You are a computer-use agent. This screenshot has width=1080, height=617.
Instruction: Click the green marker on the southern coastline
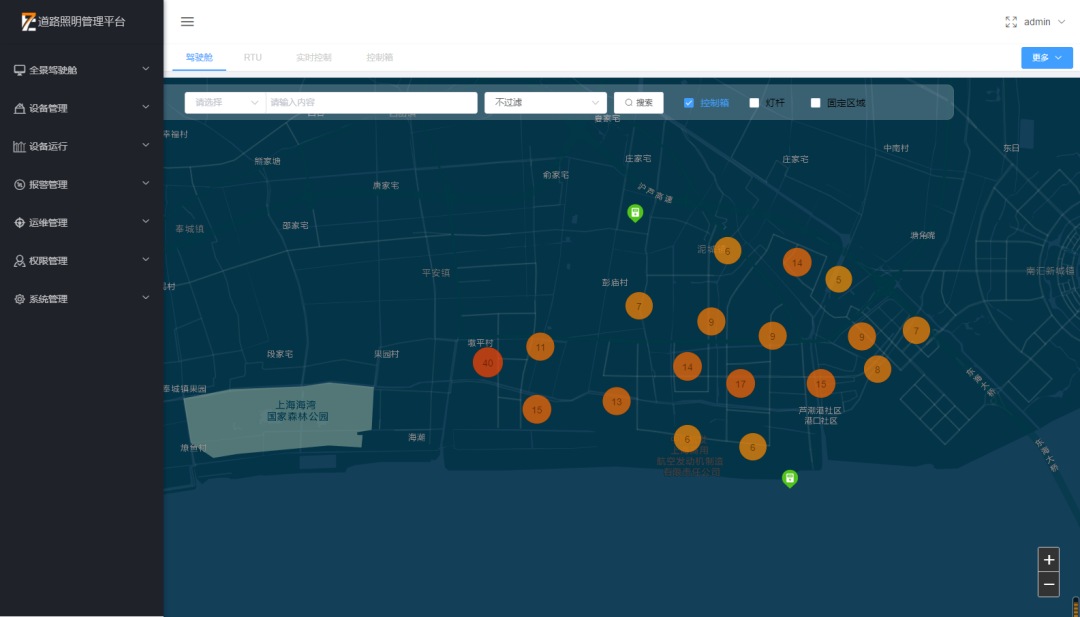tap(789, 478)
